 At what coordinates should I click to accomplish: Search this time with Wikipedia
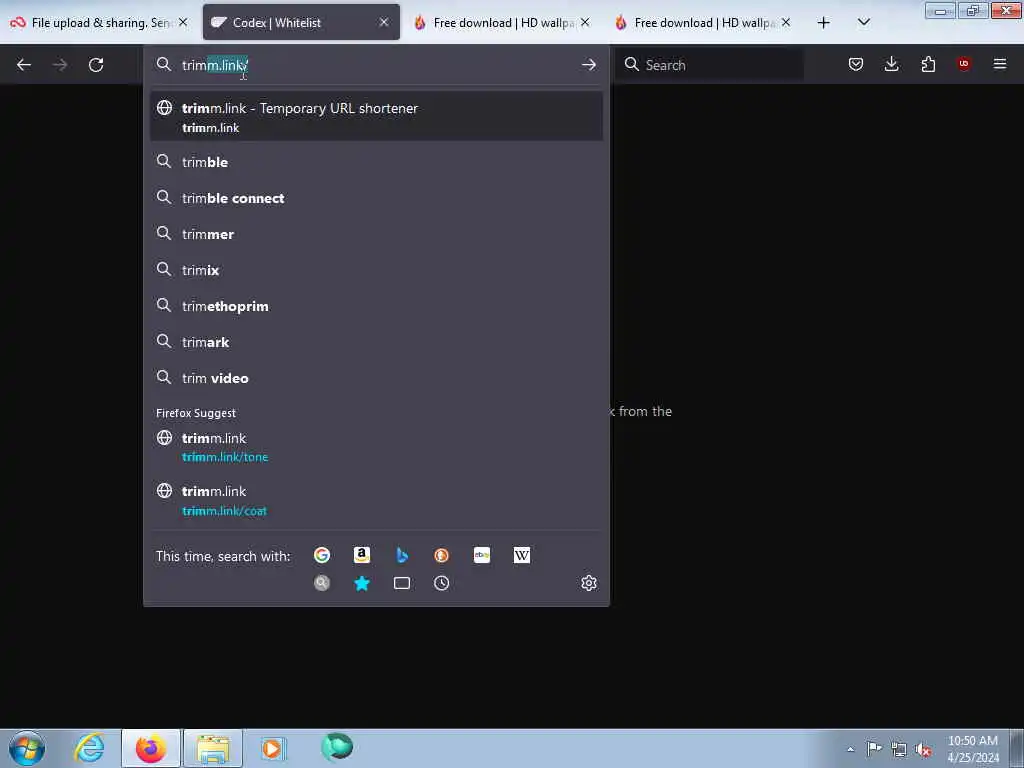tap(522, 555)
